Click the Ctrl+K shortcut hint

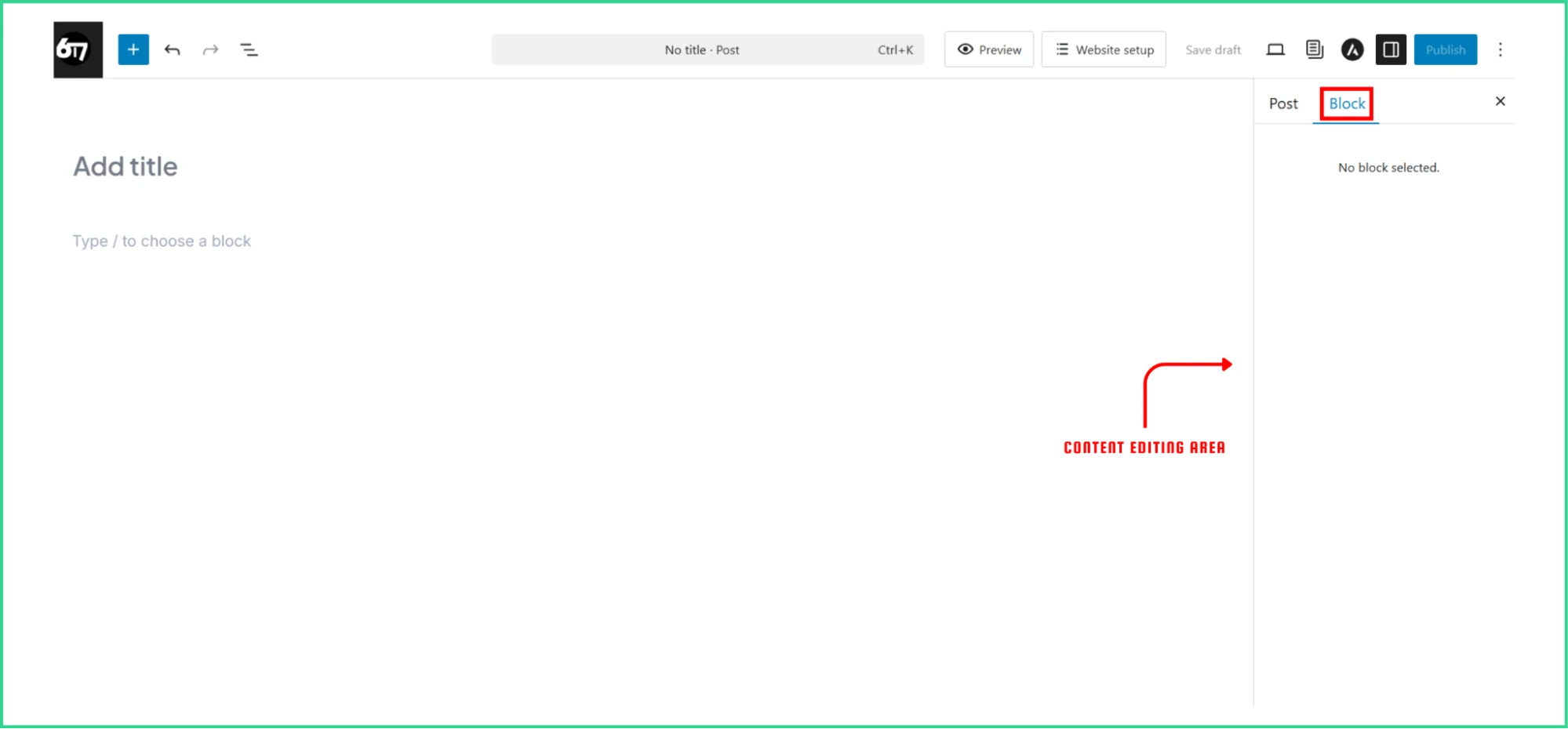(x=895, y=50)
